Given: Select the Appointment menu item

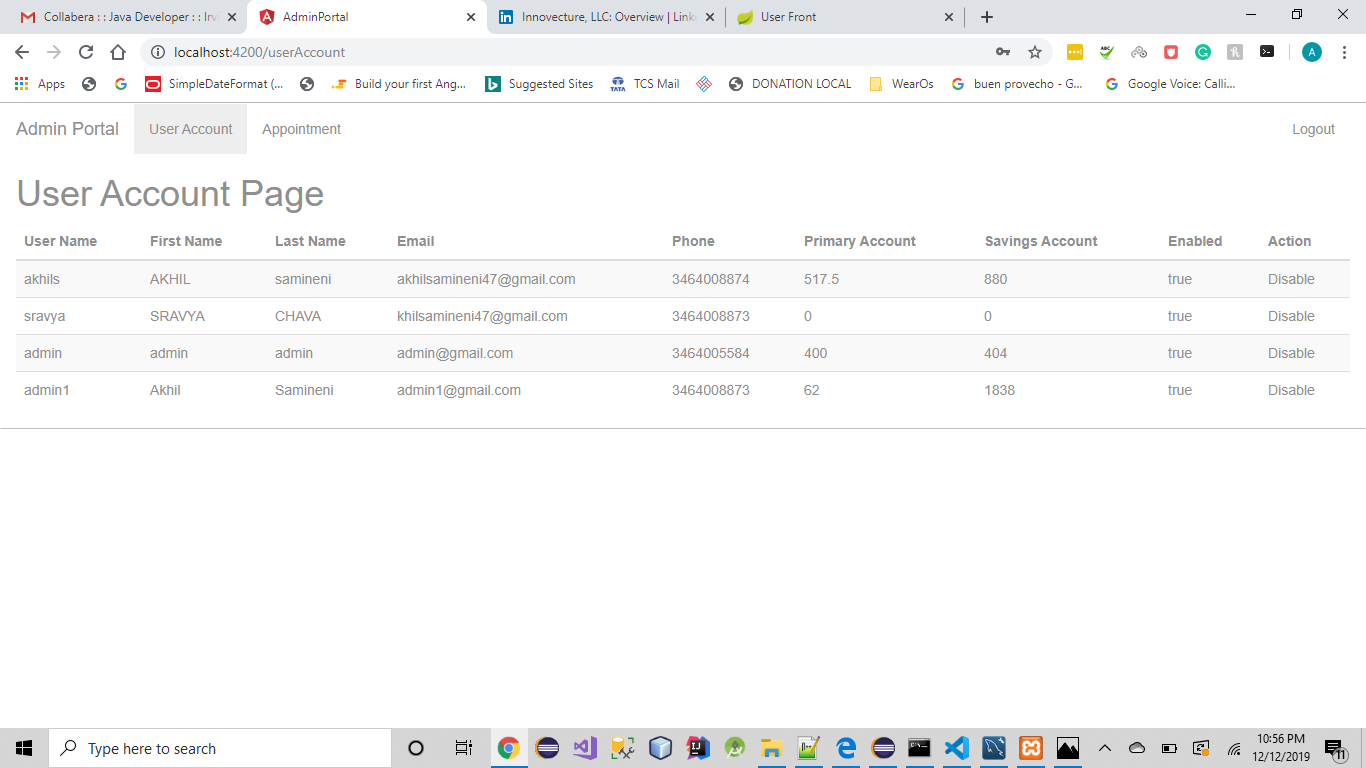Looking at the screenshot, I should click(x=301, y=129).
